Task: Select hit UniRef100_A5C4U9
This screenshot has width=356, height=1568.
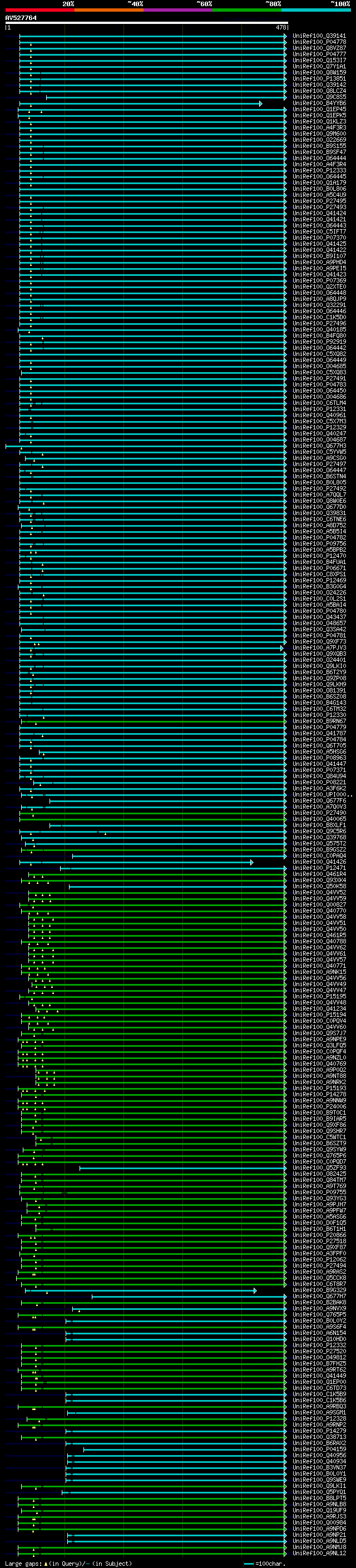Action: 319,195
